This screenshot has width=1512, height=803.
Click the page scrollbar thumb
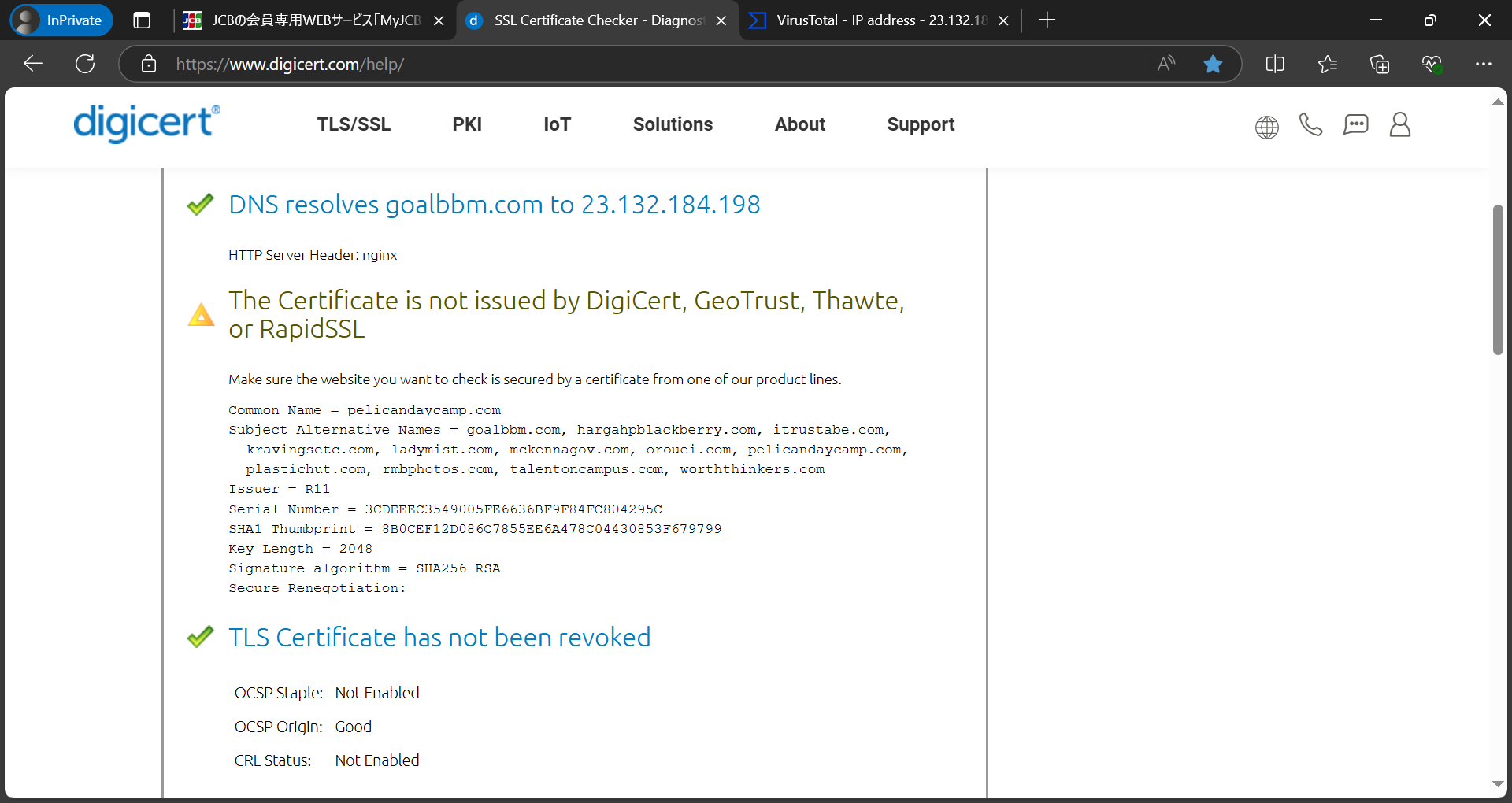1498,279
